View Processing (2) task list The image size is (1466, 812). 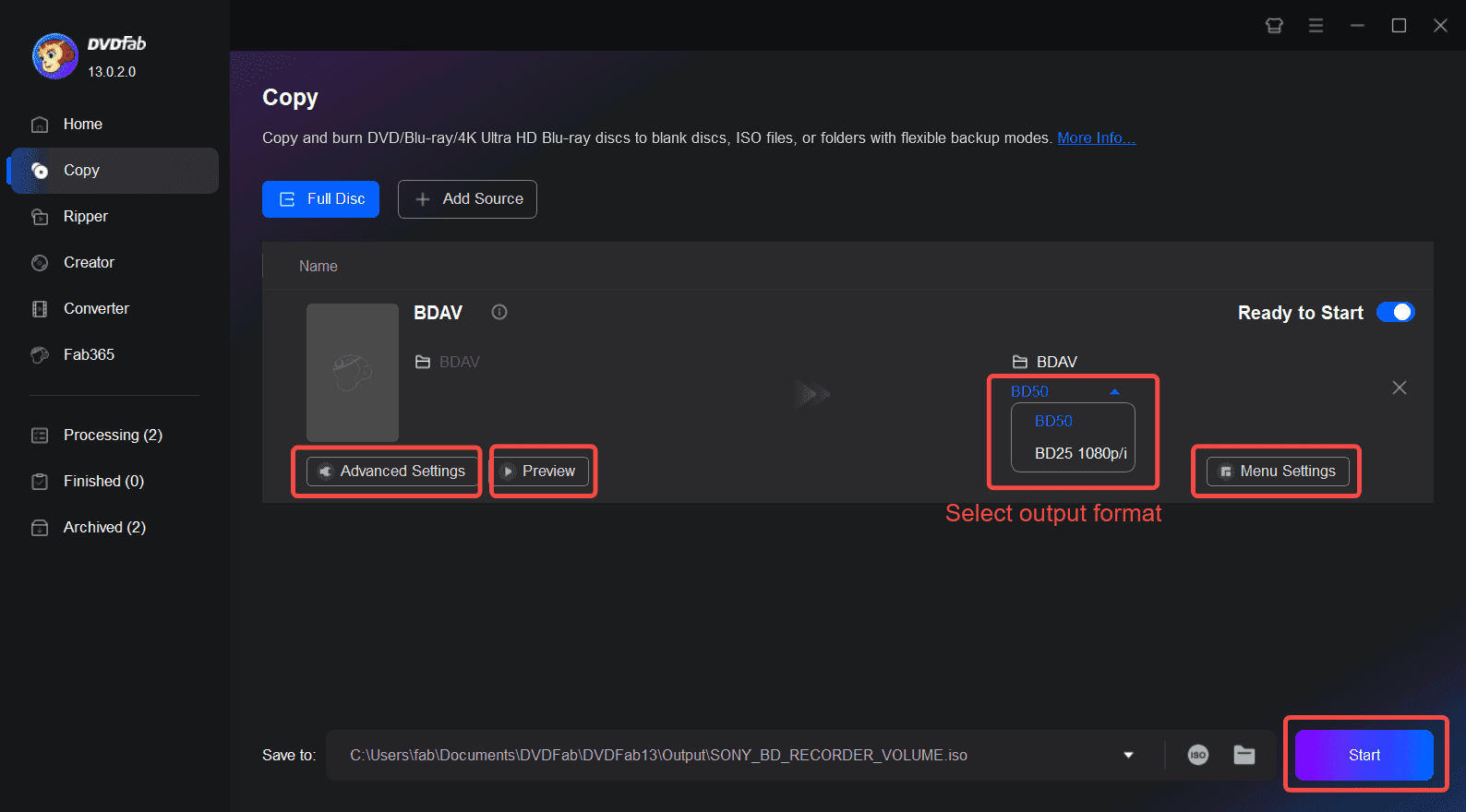tap(114, 435)
